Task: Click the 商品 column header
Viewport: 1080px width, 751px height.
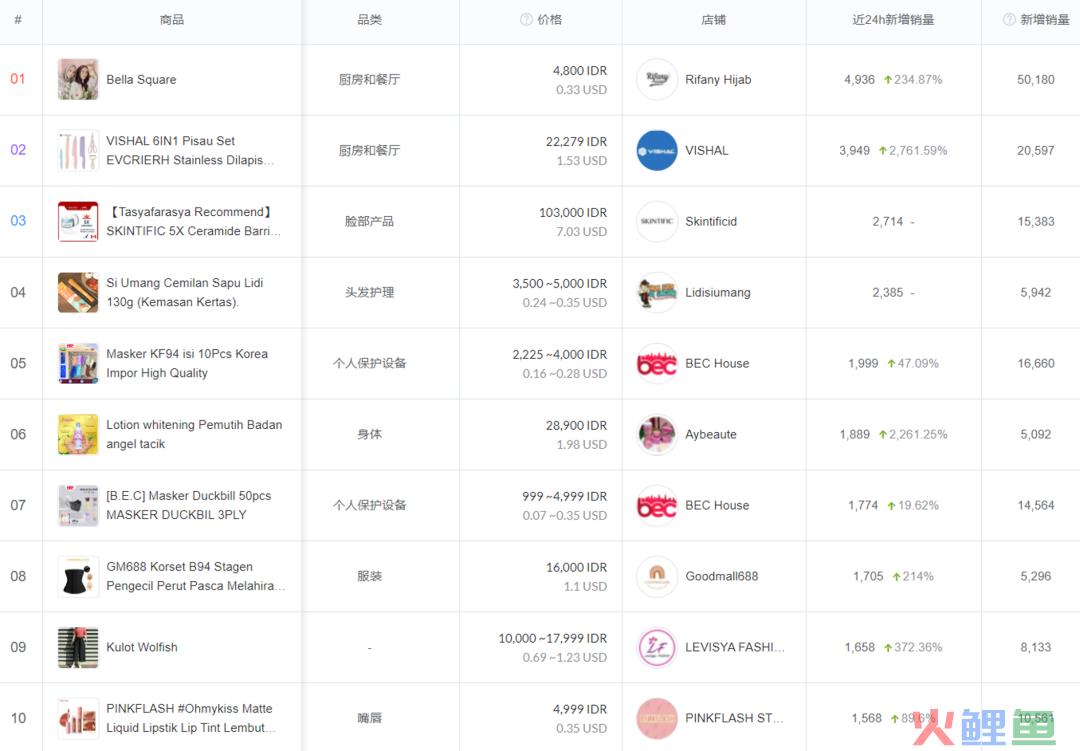Action: pyautogui.click(x=172, y=19)
